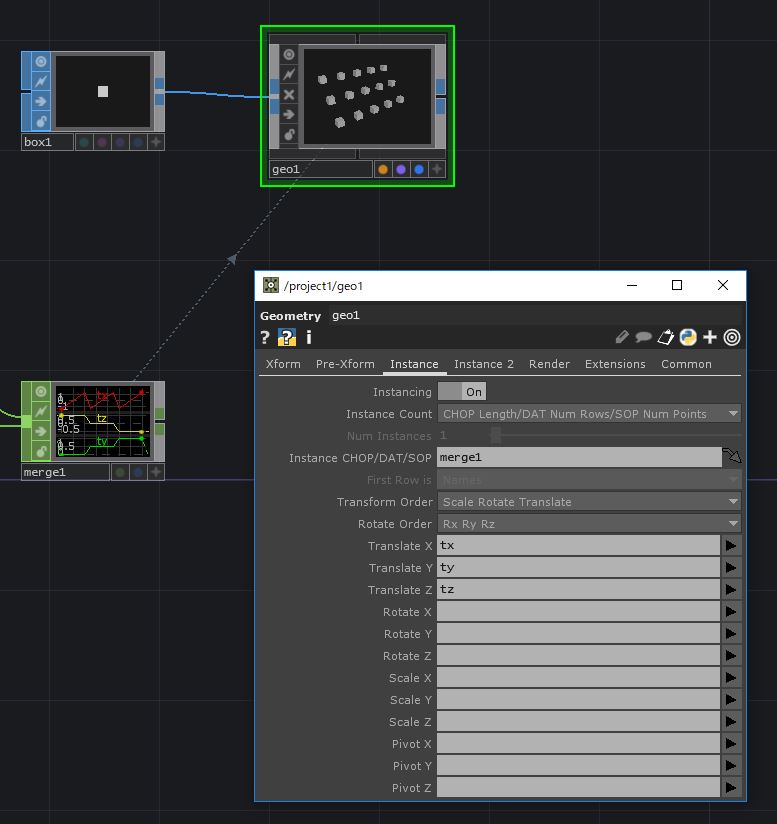This screenshot has width=777, height=824.
Task: Open the comment bubble icon
Action: [x=644, y=337]
